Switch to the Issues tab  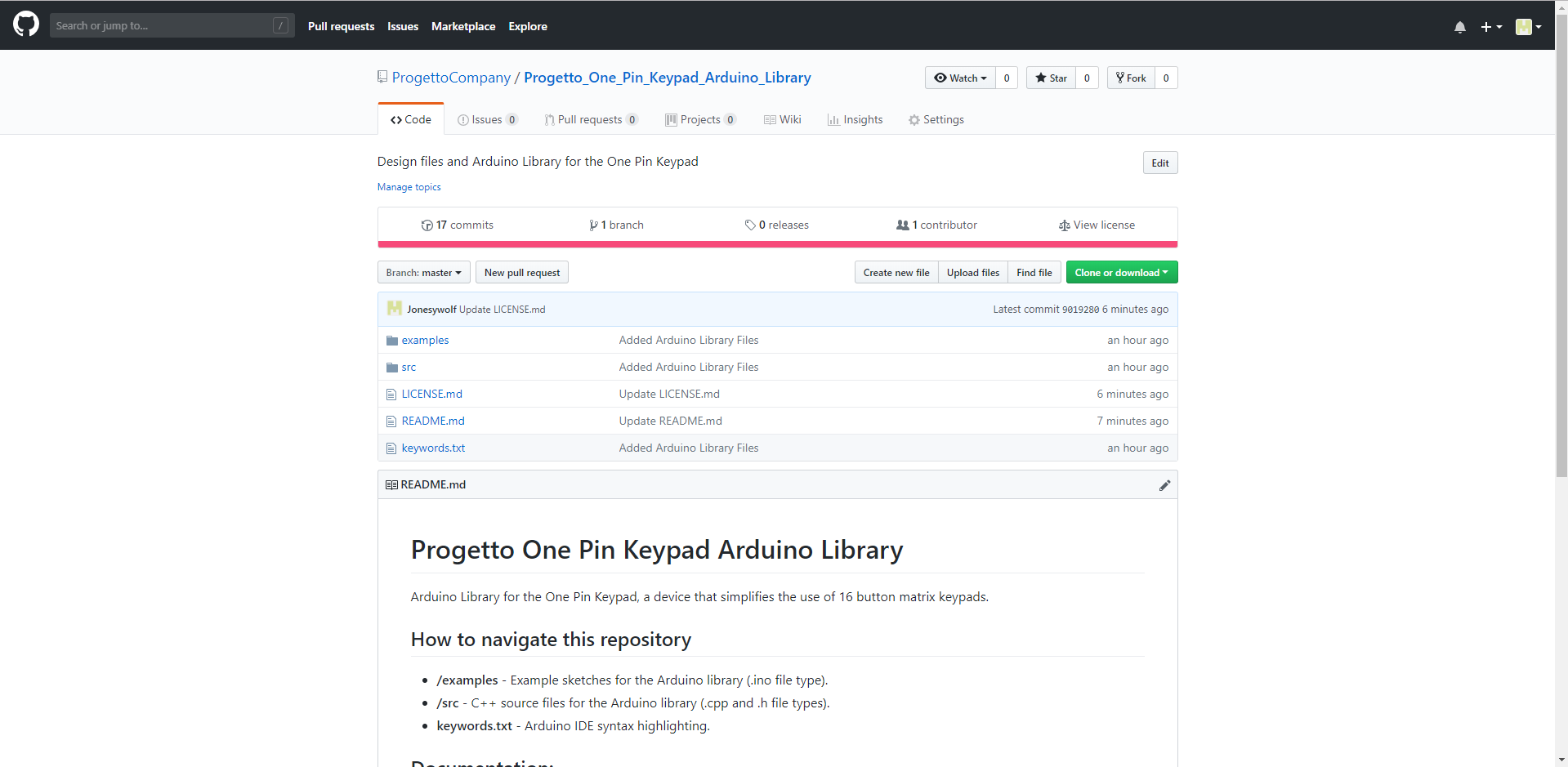[488, 119]
